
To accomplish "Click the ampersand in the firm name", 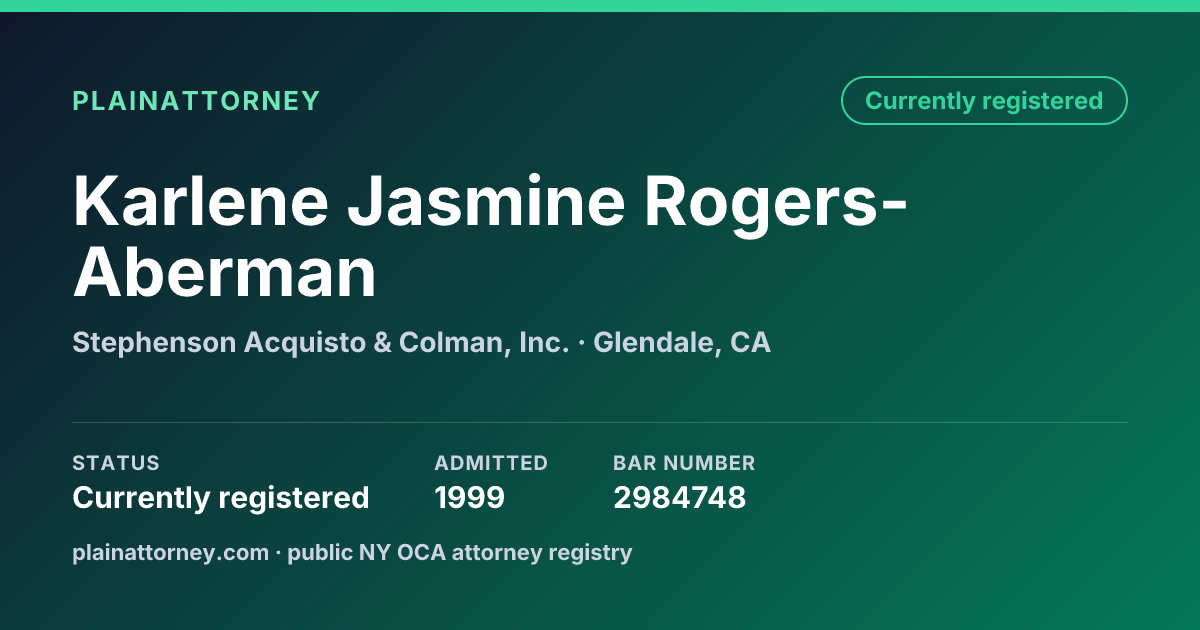I will pos(382,343).
